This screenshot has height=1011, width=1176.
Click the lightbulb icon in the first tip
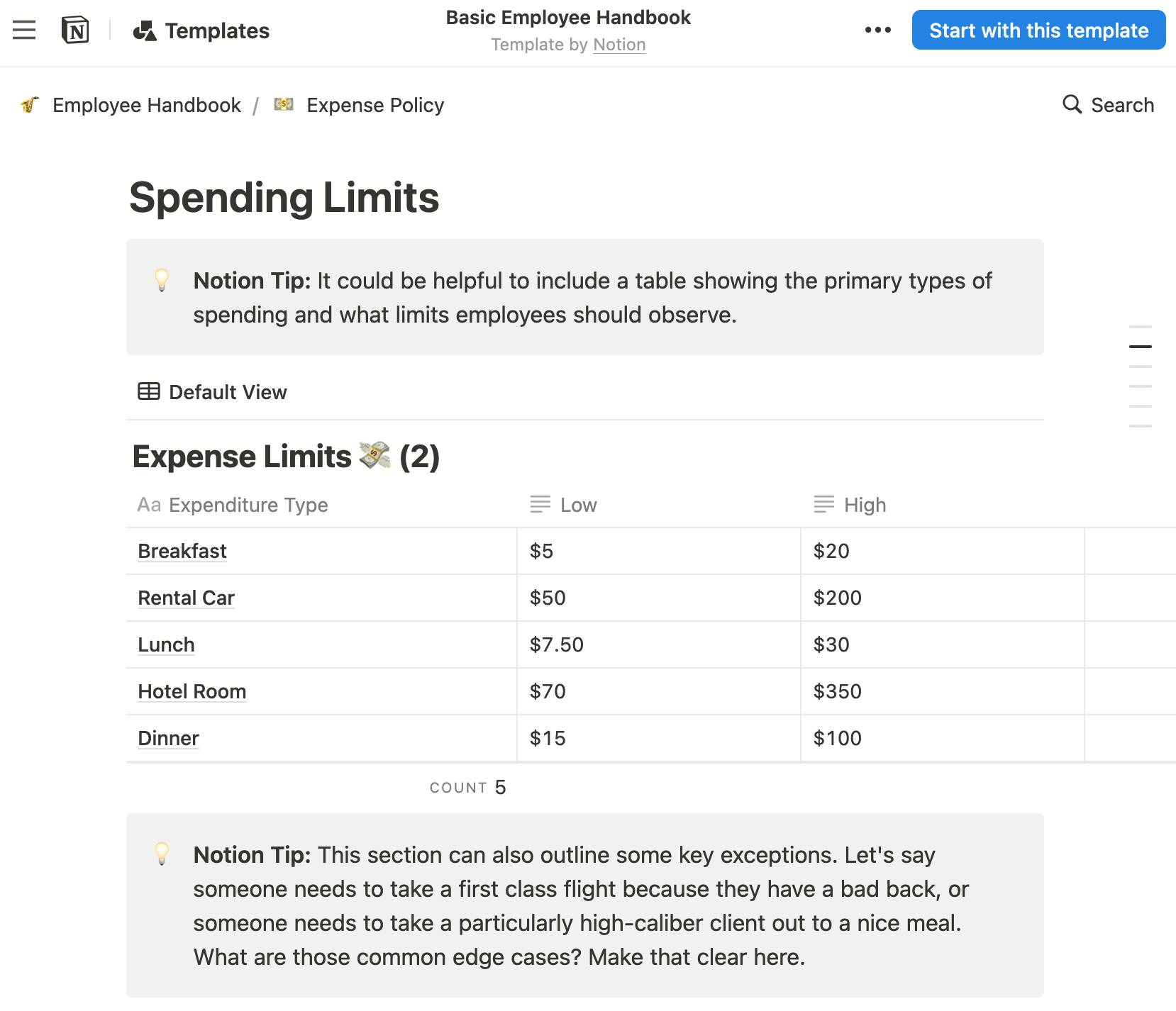162,281
